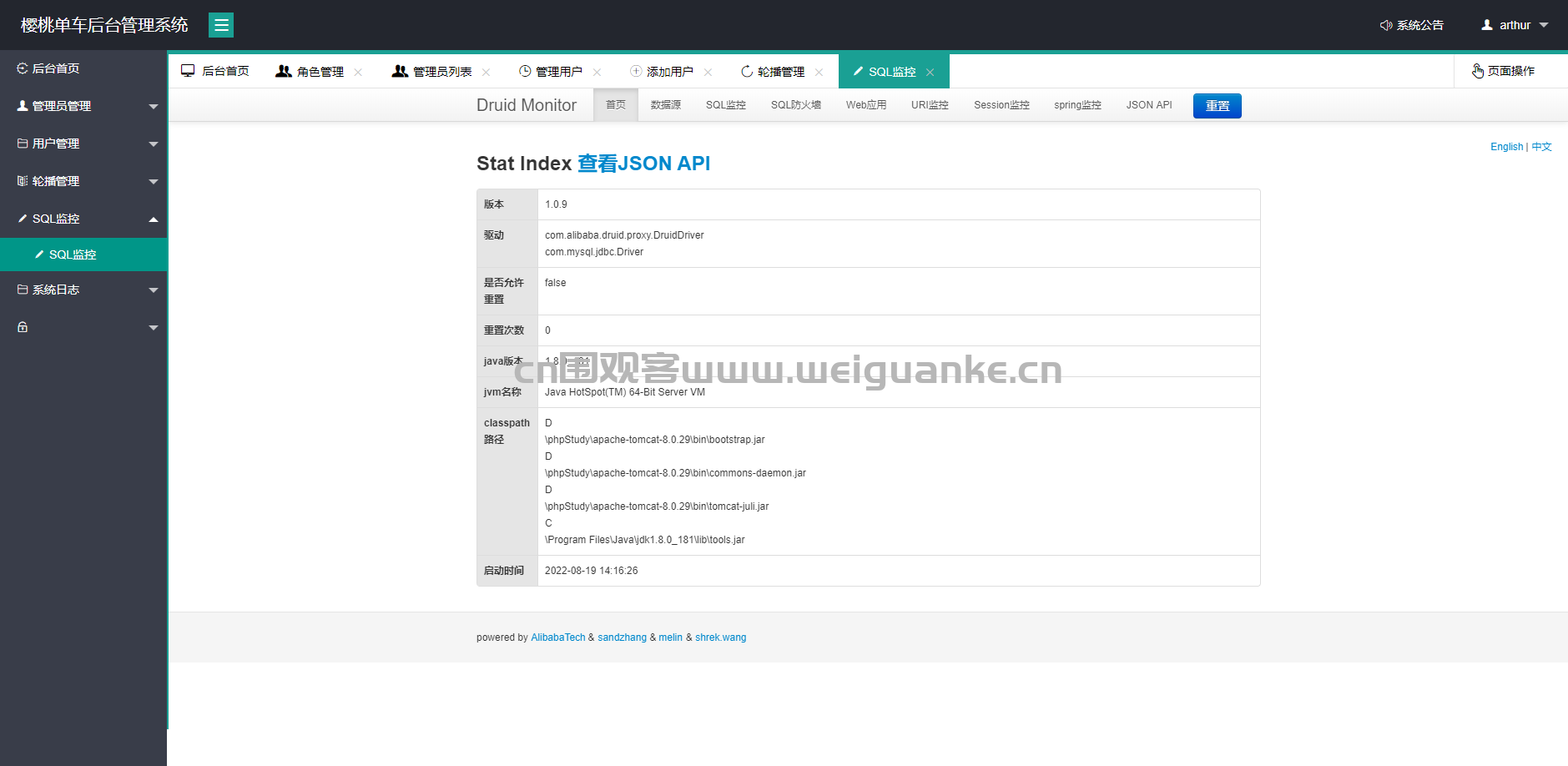Close the 添加用户 tab
This screenshot has height=766, width=1568.
click(708, 73)
